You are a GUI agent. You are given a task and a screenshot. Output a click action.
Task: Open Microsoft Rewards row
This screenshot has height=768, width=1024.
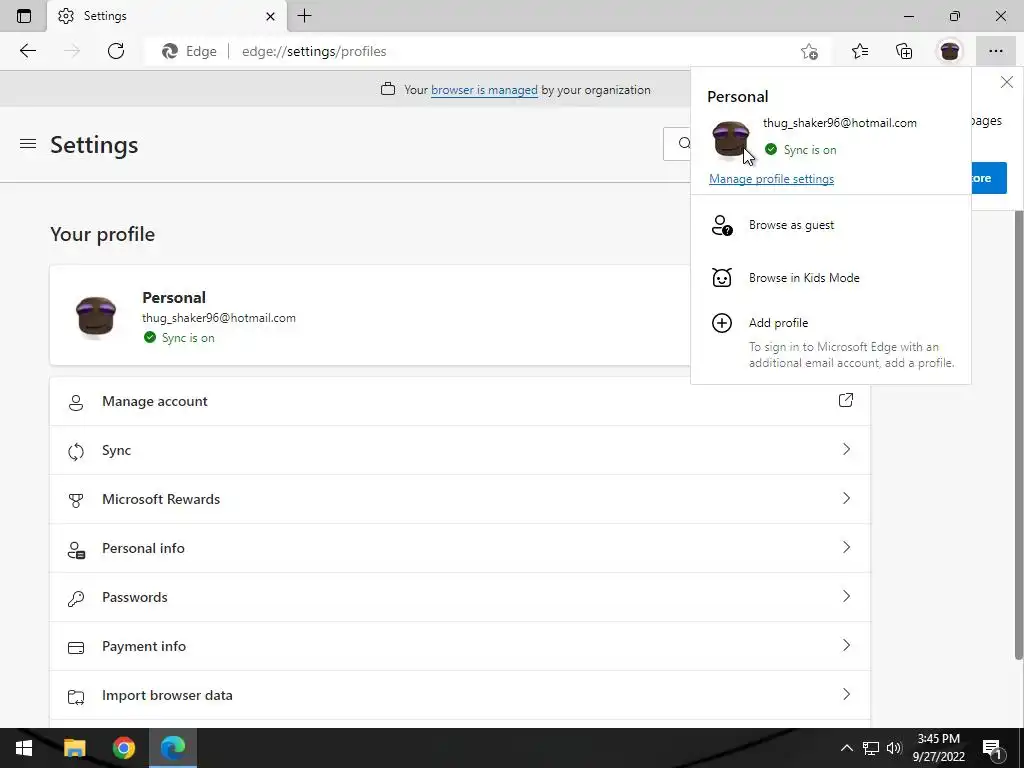tap(460, 499)
